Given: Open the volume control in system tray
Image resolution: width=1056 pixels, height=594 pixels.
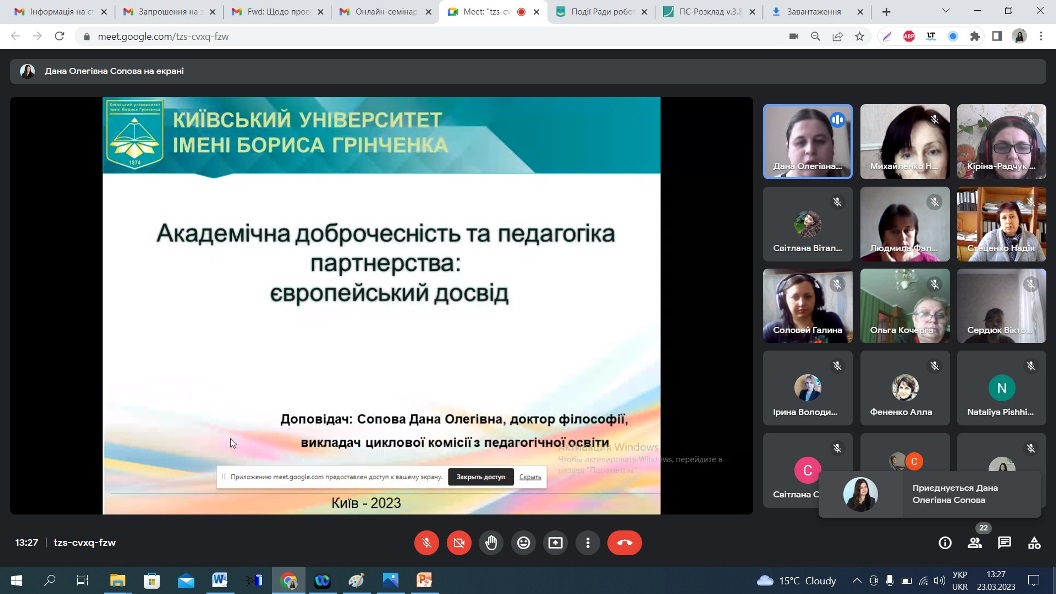Looking at the screenshot, I should [x=939, y=581].
